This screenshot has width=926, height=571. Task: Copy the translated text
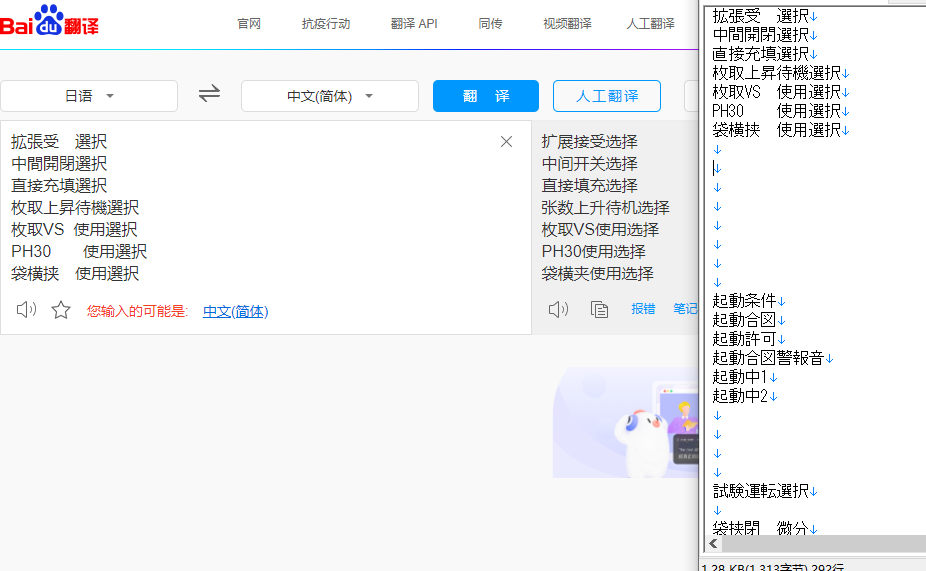point(599,309)
